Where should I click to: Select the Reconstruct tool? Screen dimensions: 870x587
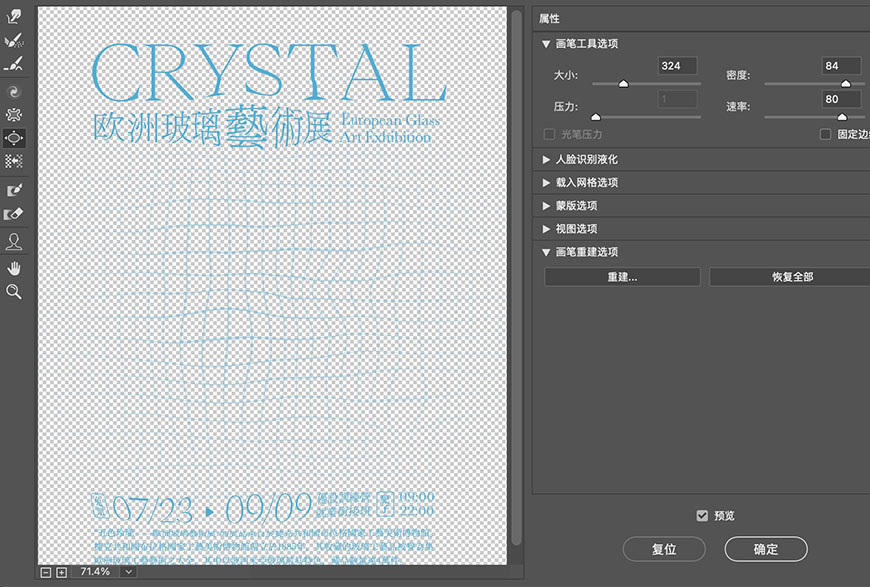(x=13, y=40)
